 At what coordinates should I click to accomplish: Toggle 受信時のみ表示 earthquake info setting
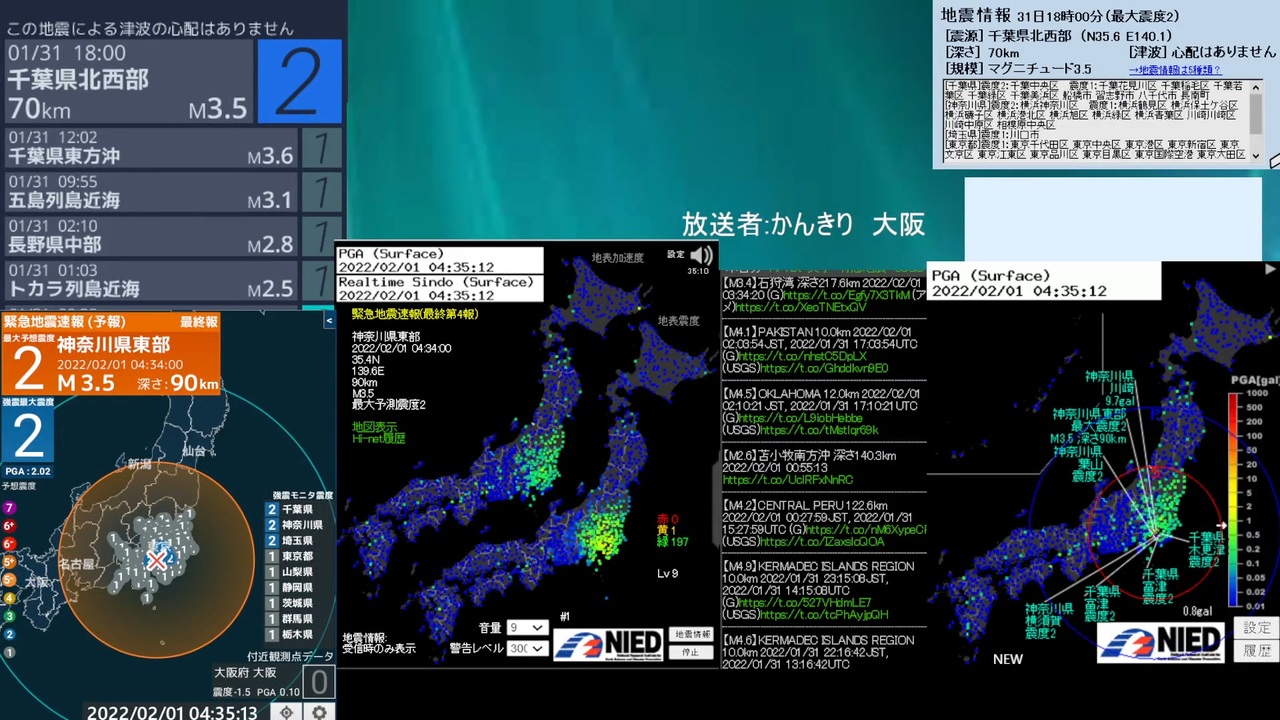coord(379,649)
